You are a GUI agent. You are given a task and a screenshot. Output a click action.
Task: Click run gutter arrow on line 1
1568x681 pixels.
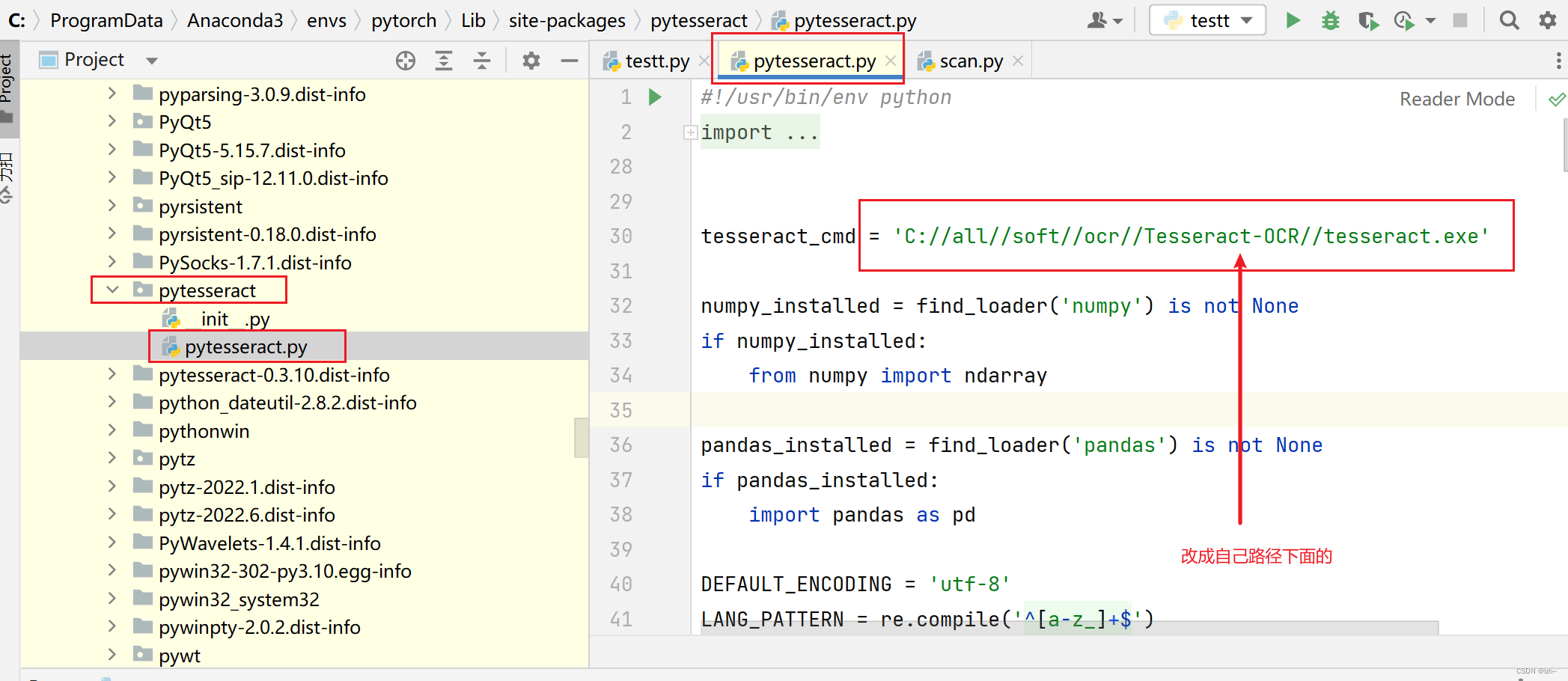[x=655, y=97]
